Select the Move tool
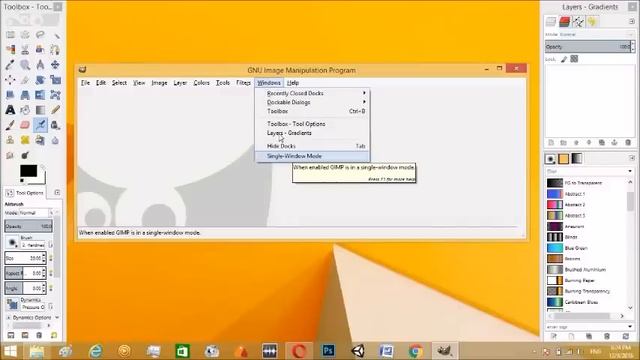Screen dimensions: 640x360 click(x=56, y=65)
